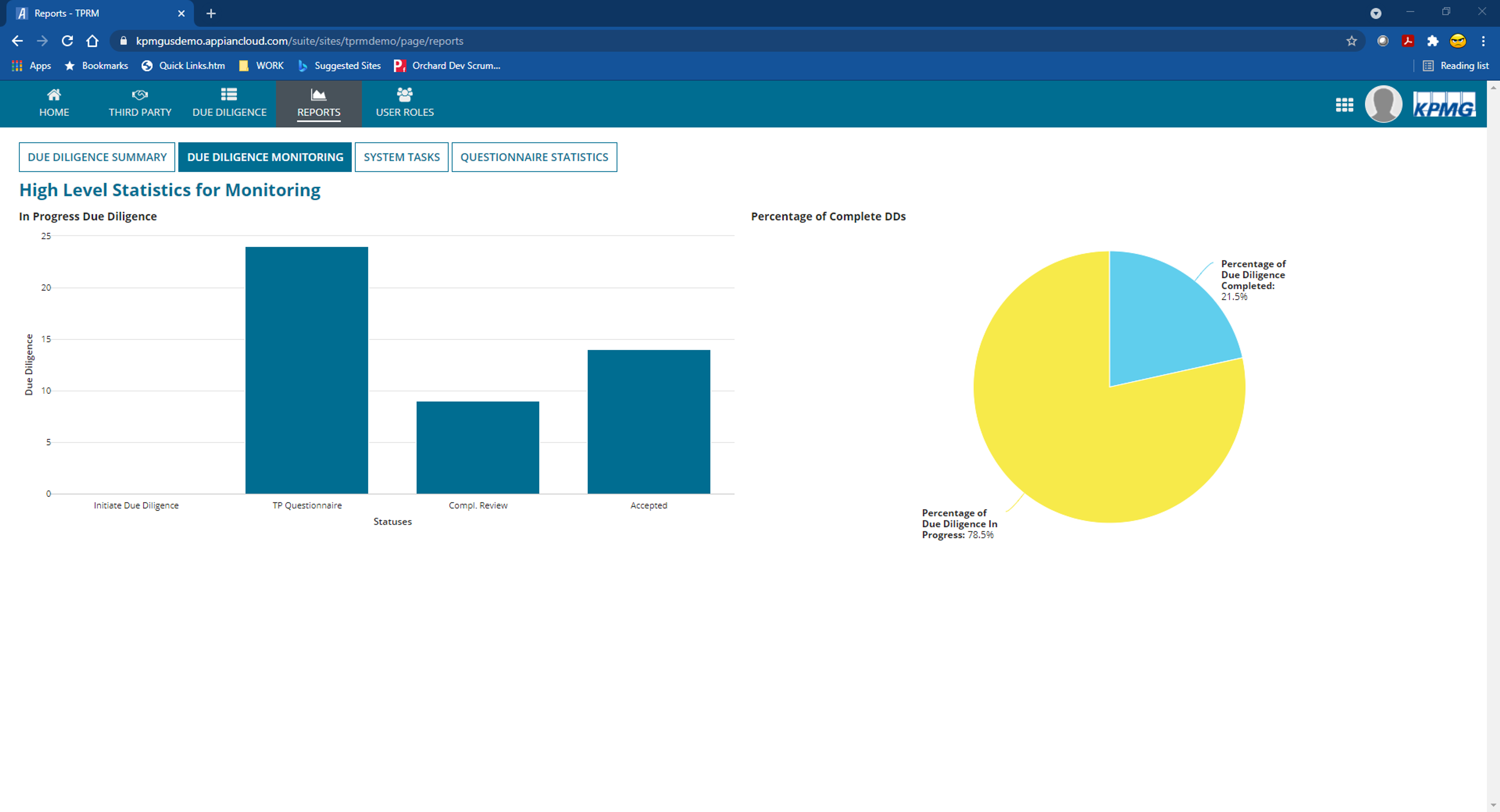Open the Chrome profile emoji avatar
The height and width of the screenshot is (812, 1500).
(x=1457, y=41)
